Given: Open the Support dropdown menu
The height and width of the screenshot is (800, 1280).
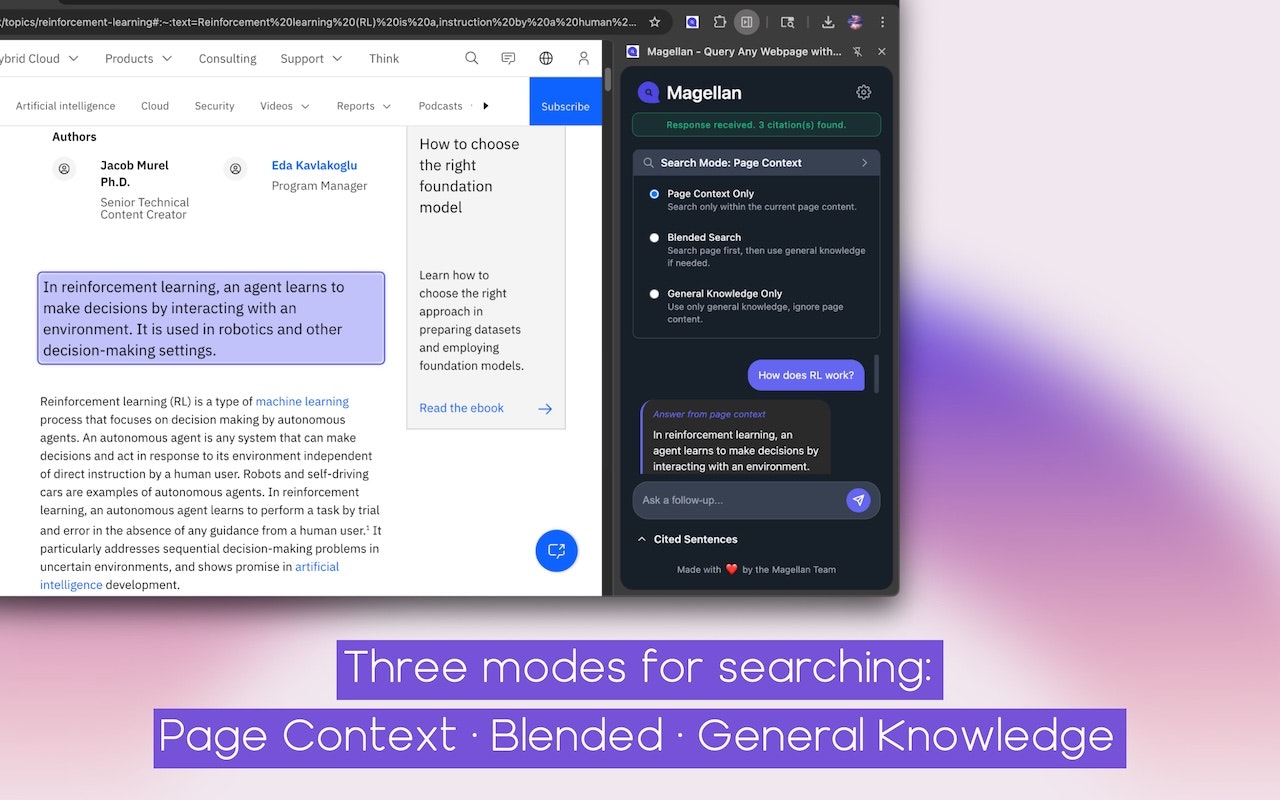Looking at the screenshot, I should click(311, 58).
